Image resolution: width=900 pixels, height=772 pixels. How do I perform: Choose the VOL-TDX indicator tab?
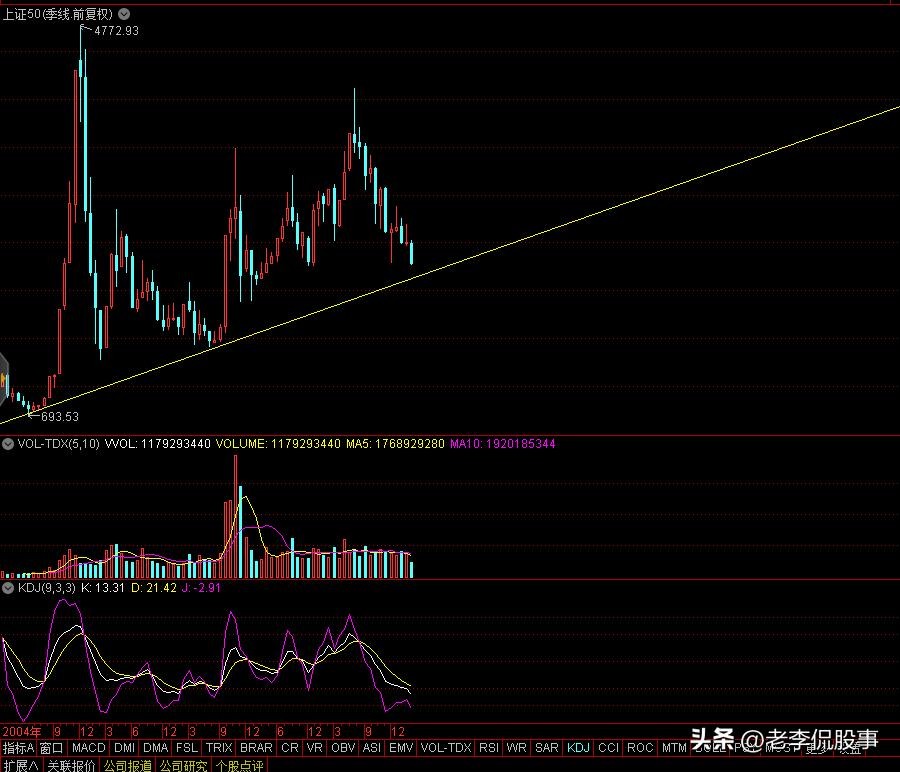(x=446, y=748)
